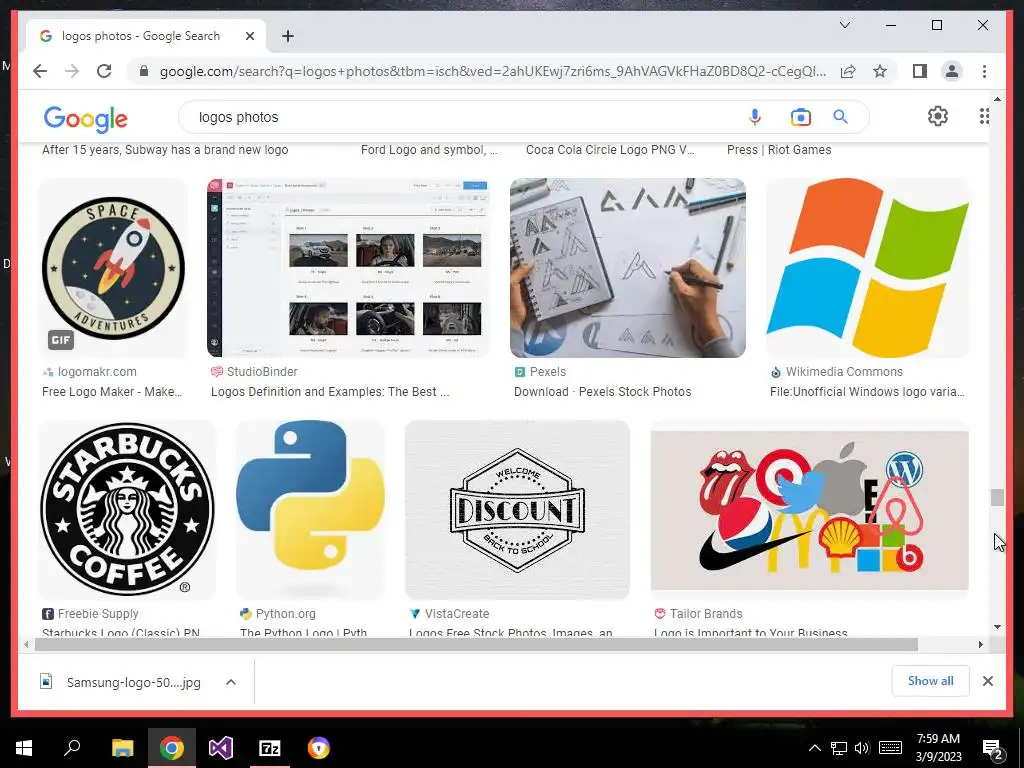Viewport: 1024px width, 768px height.
Task: Open the Google apps grid
Action: point(984,116)
